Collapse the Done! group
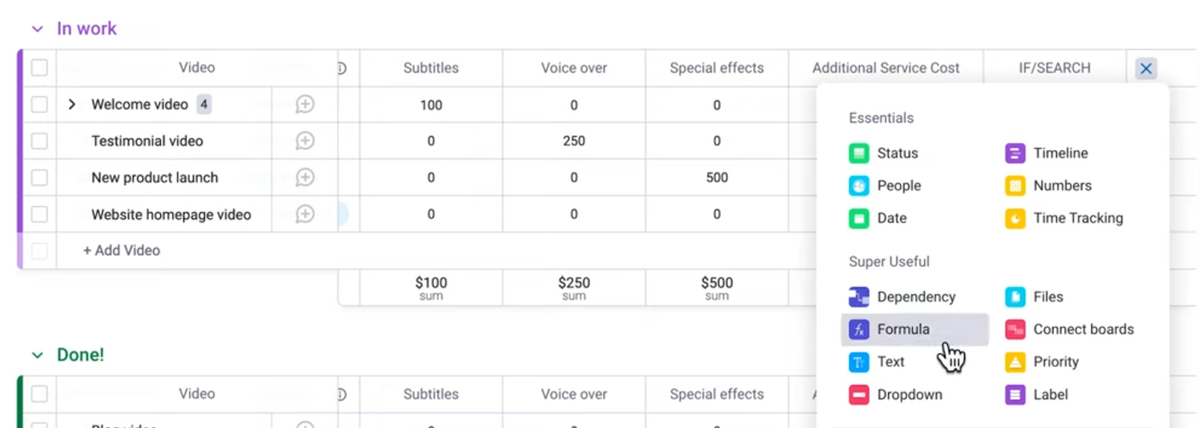The height and width of the screenshot is (428, 1200). point(37,355)
